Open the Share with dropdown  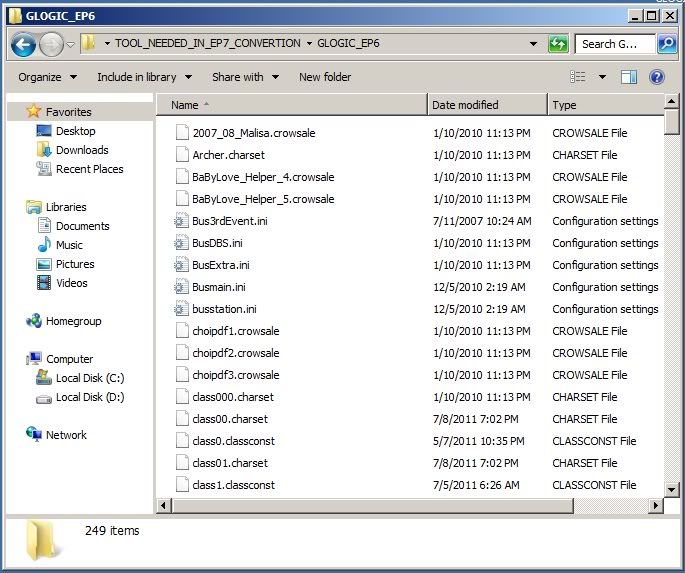click(244, 77)
